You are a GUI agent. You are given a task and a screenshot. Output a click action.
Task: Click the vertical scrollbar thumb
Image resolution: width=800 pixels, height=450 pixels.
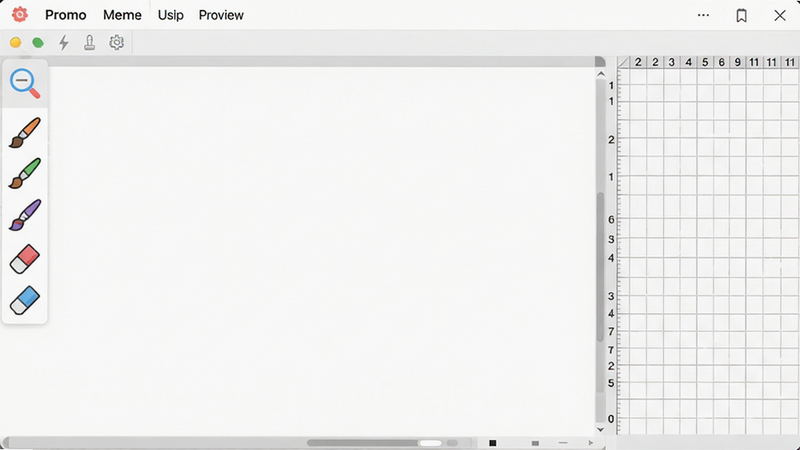pos(601,267)
